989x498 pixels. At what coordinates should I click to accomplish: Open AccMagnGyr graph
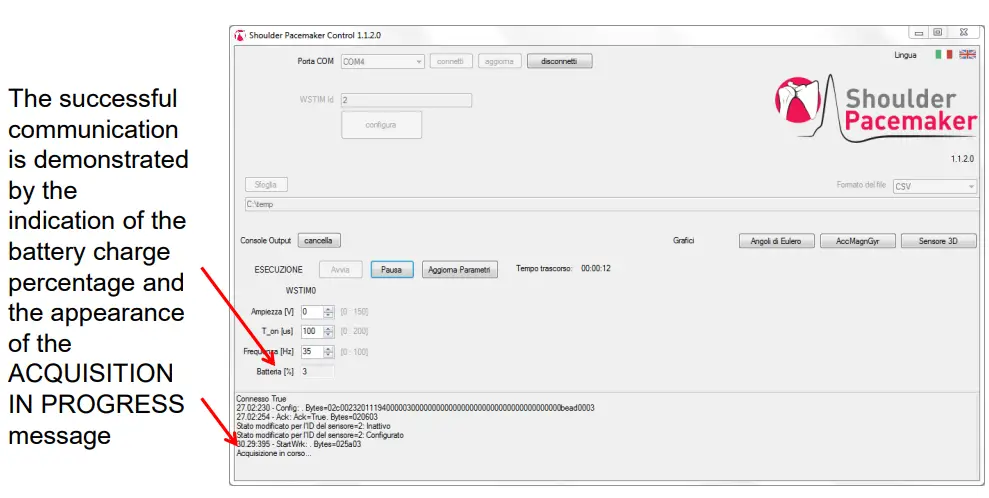tap(858, 241)
